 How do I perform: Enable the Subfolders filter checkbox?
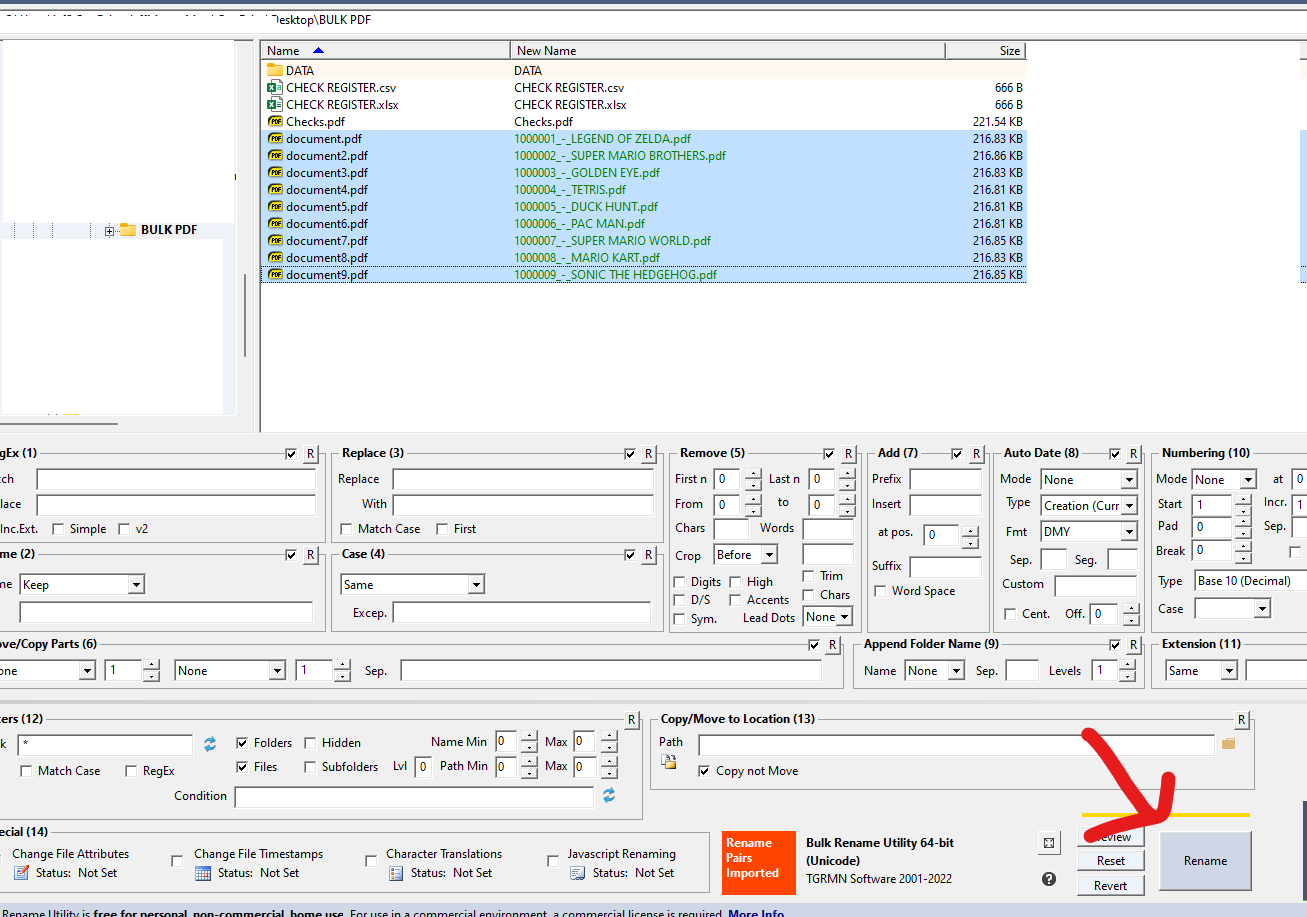[x=310, y=766]
